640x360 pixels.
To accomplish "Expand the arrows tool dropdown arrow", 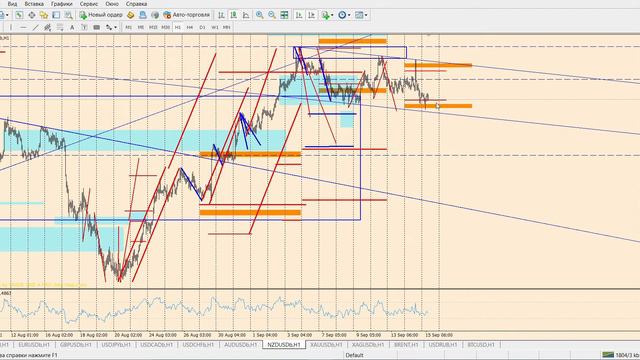I will (x=116, y=27).
